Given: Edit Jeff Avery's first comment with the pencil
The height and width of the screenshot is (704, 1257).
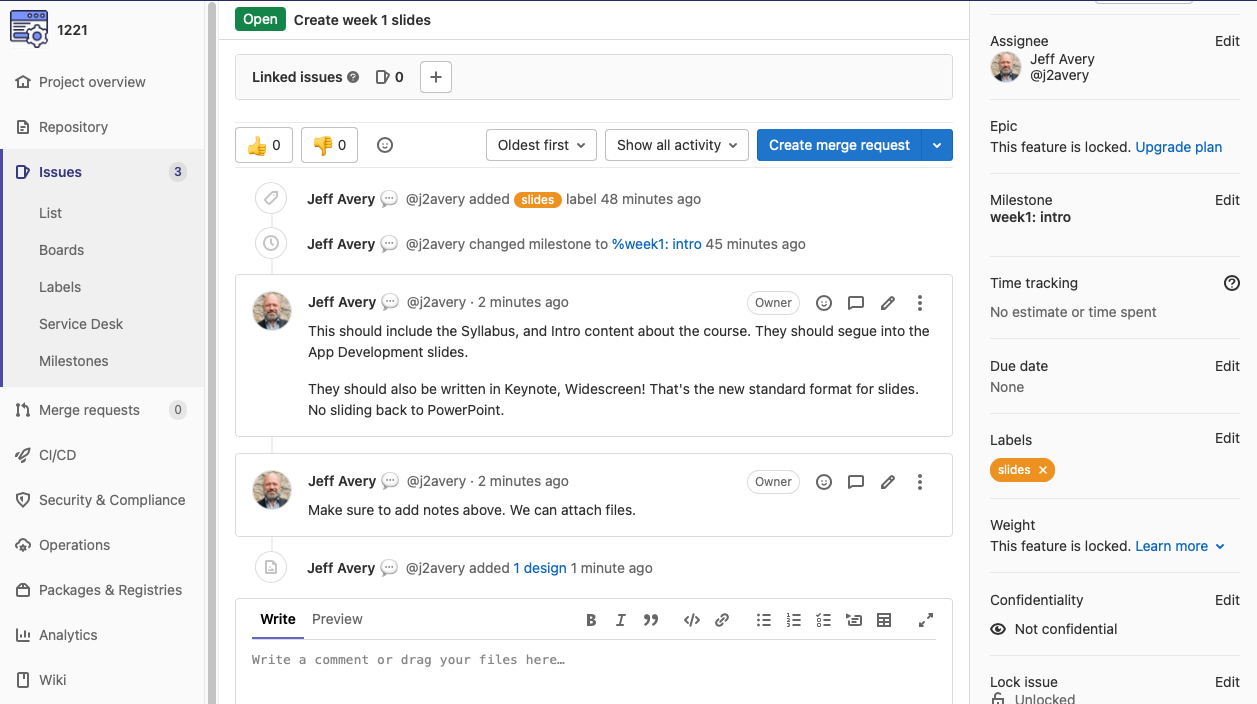Looking at the screenshot, I should [x=887, y=302].
